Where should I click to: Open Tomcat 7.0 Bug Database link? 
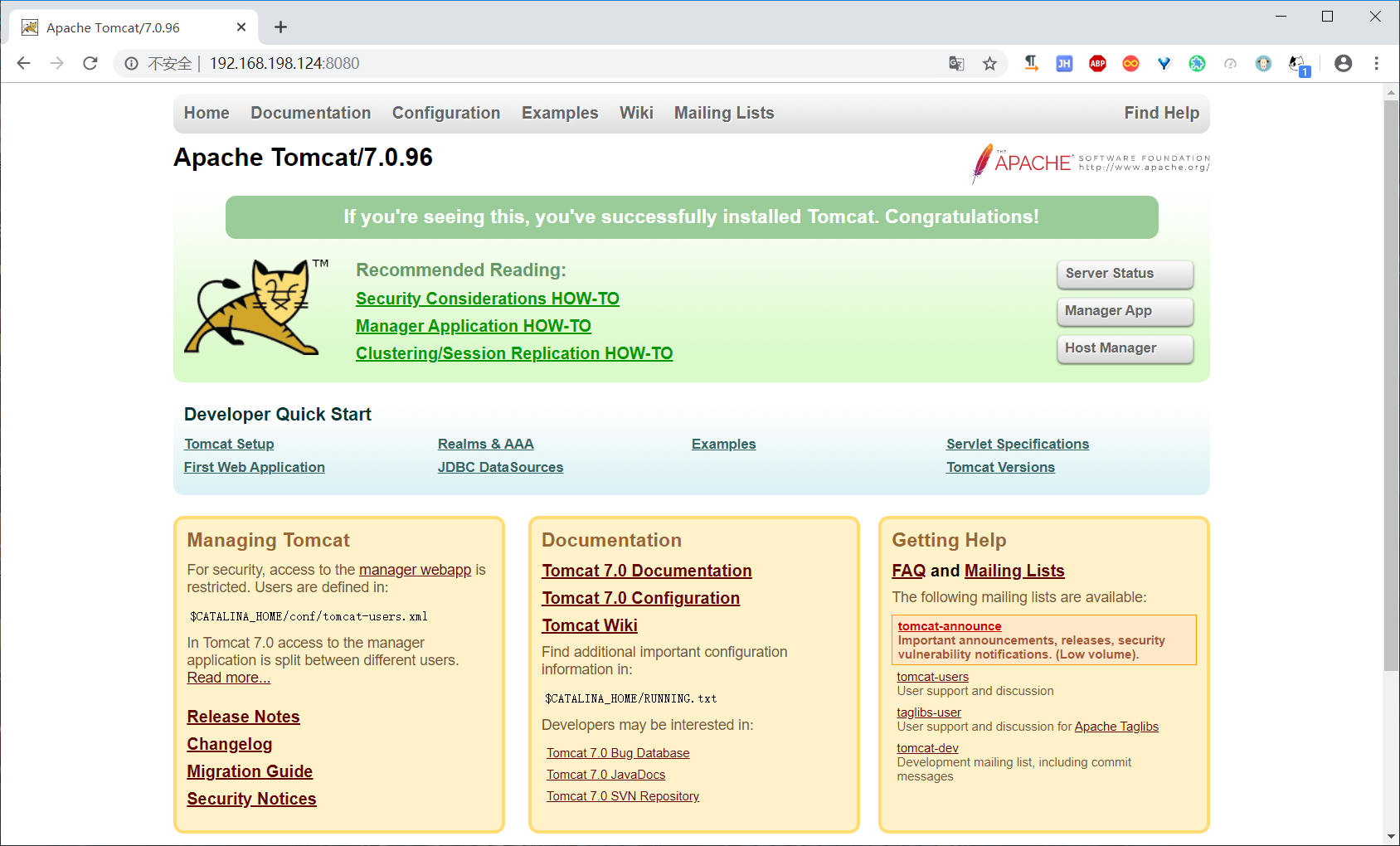[x=618, y=753]
